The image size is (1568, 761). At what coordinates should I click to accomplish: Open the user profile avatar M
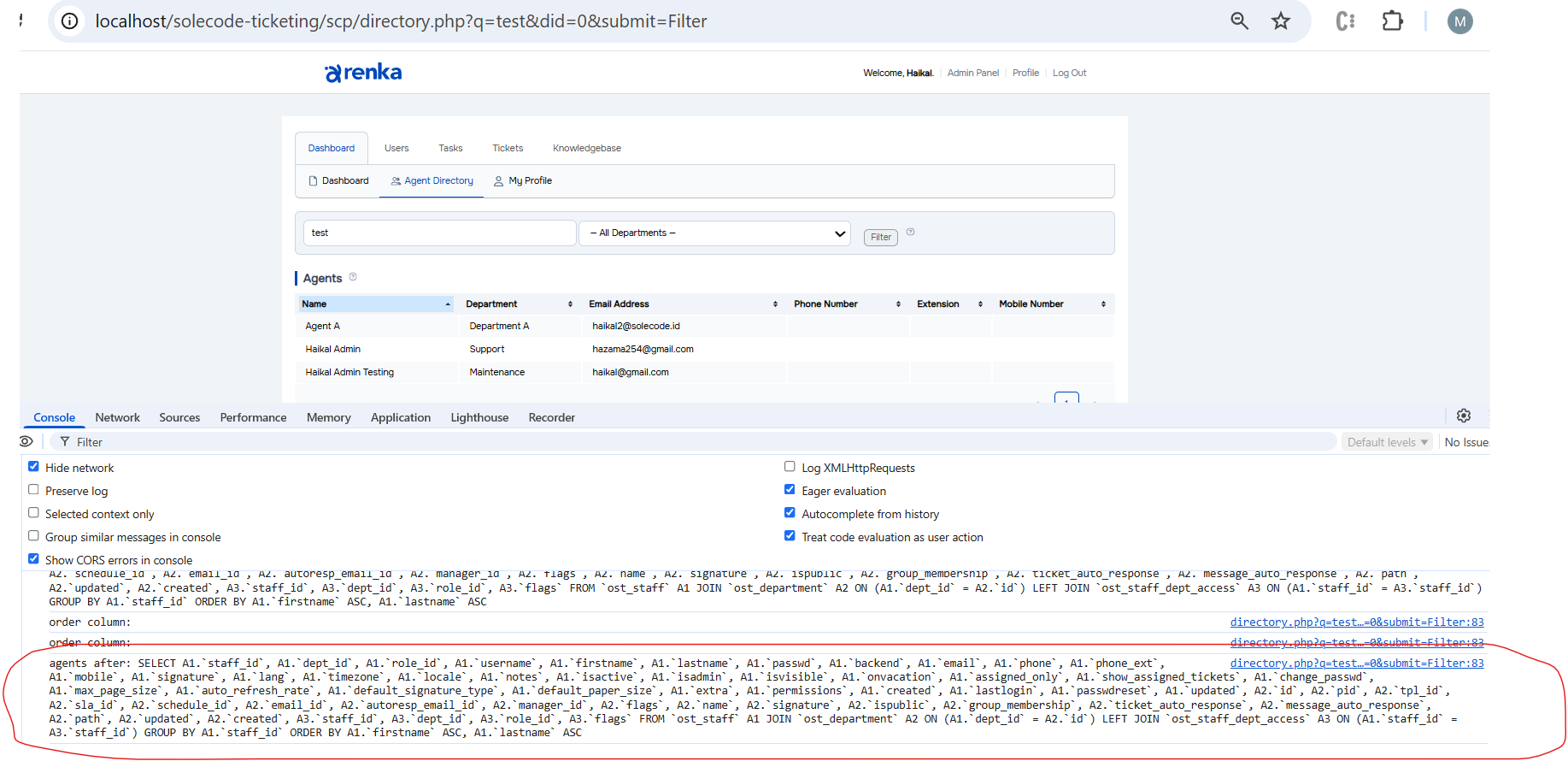pyautogui.click(x=1459, y=21)
